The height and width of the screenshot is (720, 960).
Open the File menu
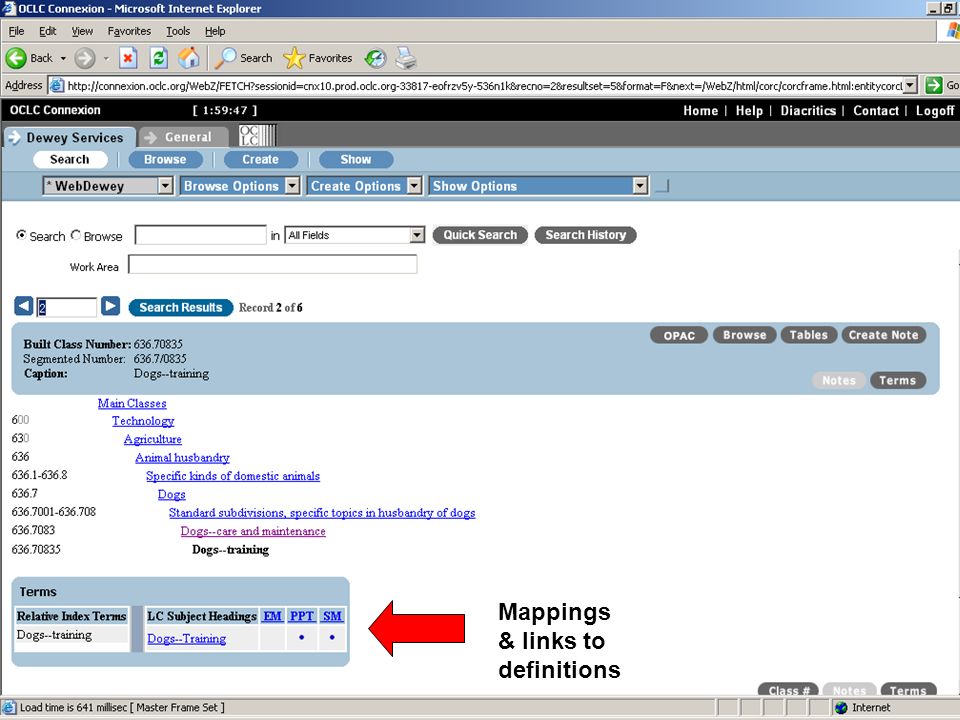click(x=17, y=31)
